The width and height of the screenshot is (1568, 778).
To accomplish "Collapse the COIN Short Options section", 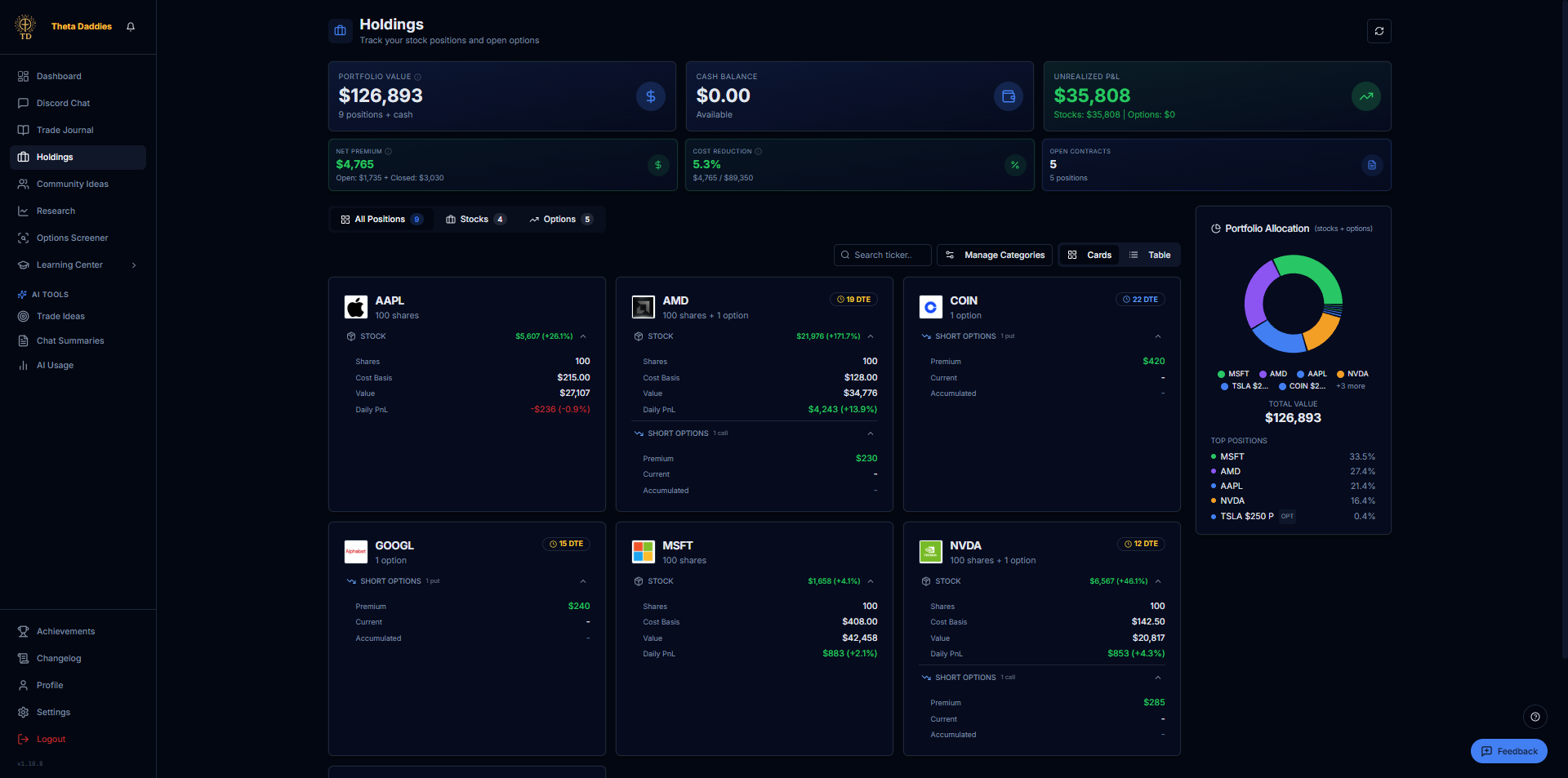I will click(1158, 336).
